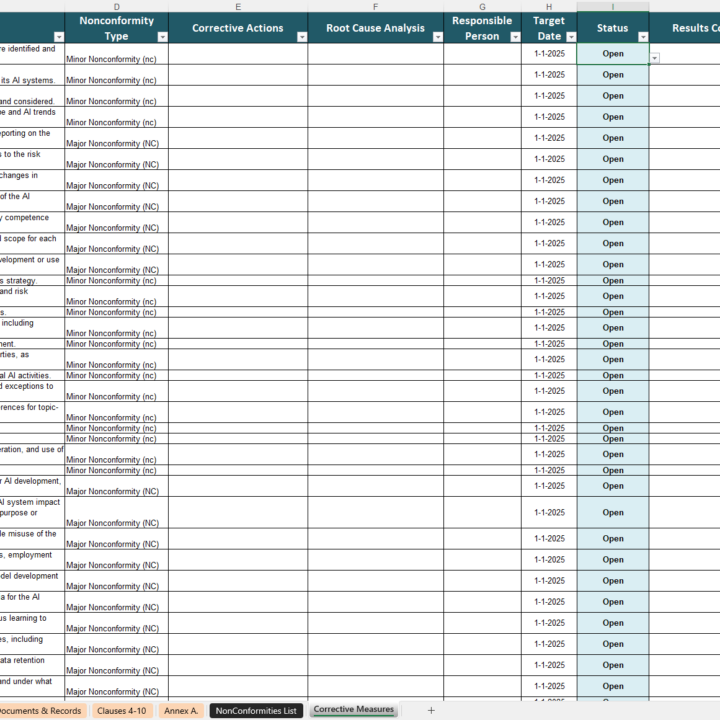This screenshot has width=720, height=720.
Task: Select the 'del development' description cell
Action: point(32,581)
